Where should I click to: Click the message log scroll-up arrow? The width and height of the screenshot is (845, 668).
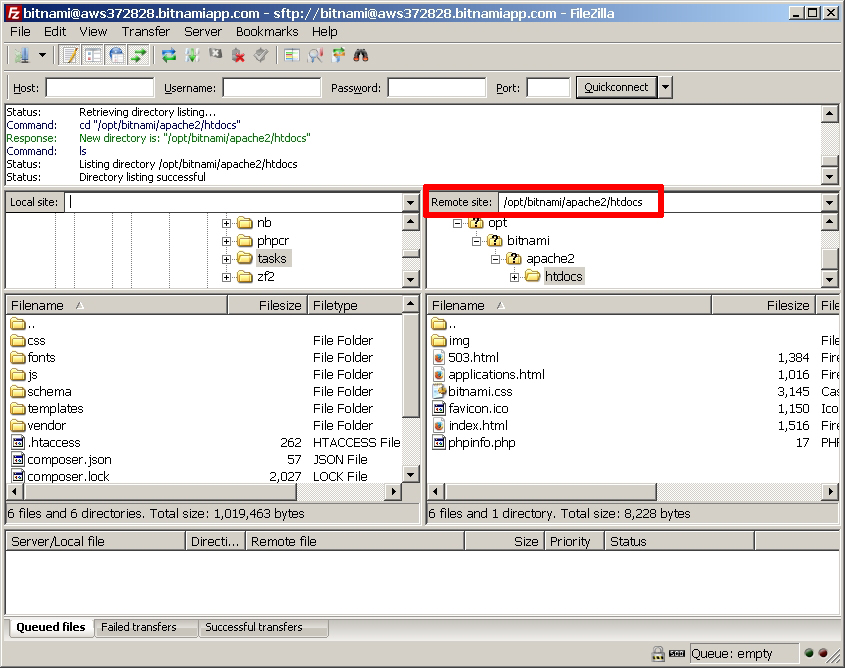click(829, 114)
